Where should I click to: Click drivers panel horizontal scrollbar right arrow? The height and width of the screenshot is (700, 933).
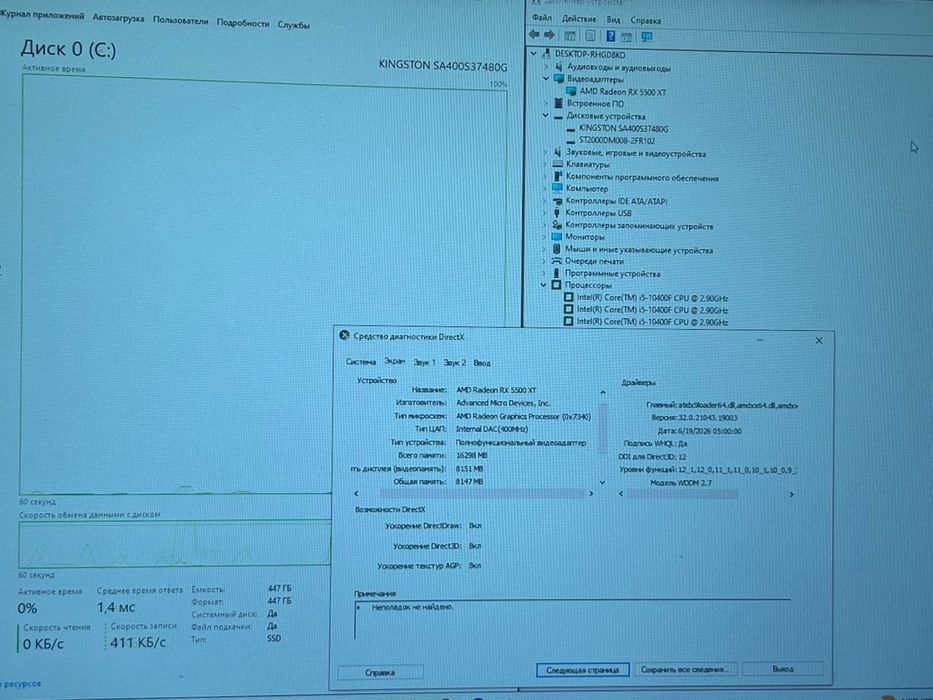(791, 494)
